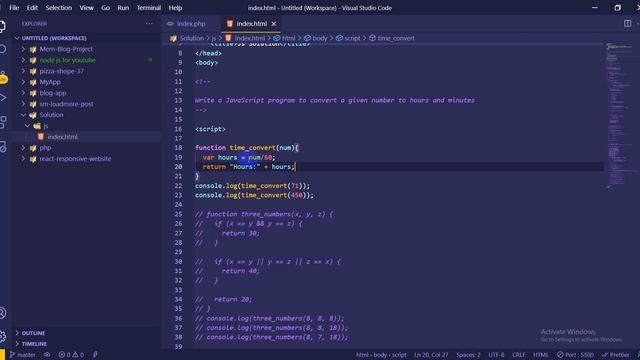Image resolution: width=640 pixels, height=360 pixels.
Task: Close the index.html tab
Action: pos(274,24)
